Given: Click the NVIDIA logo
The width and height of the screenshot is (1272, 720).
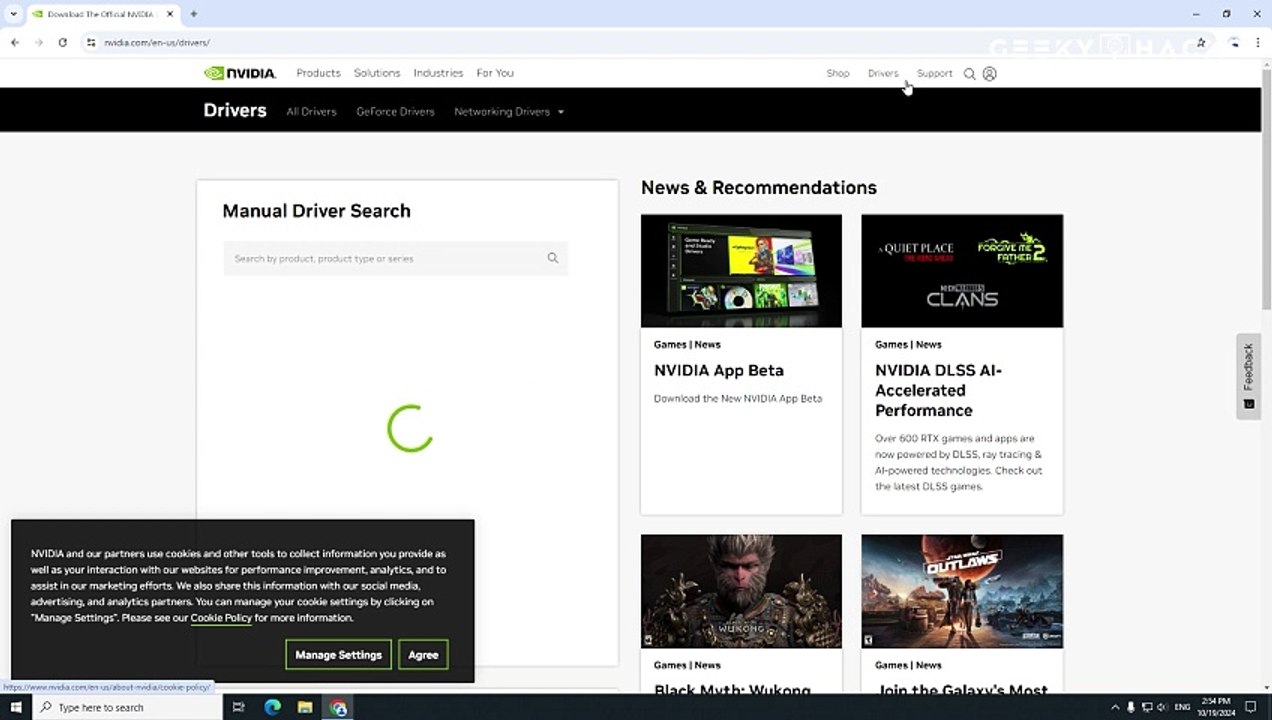Looking at the screenshot, I should (240, 73).
